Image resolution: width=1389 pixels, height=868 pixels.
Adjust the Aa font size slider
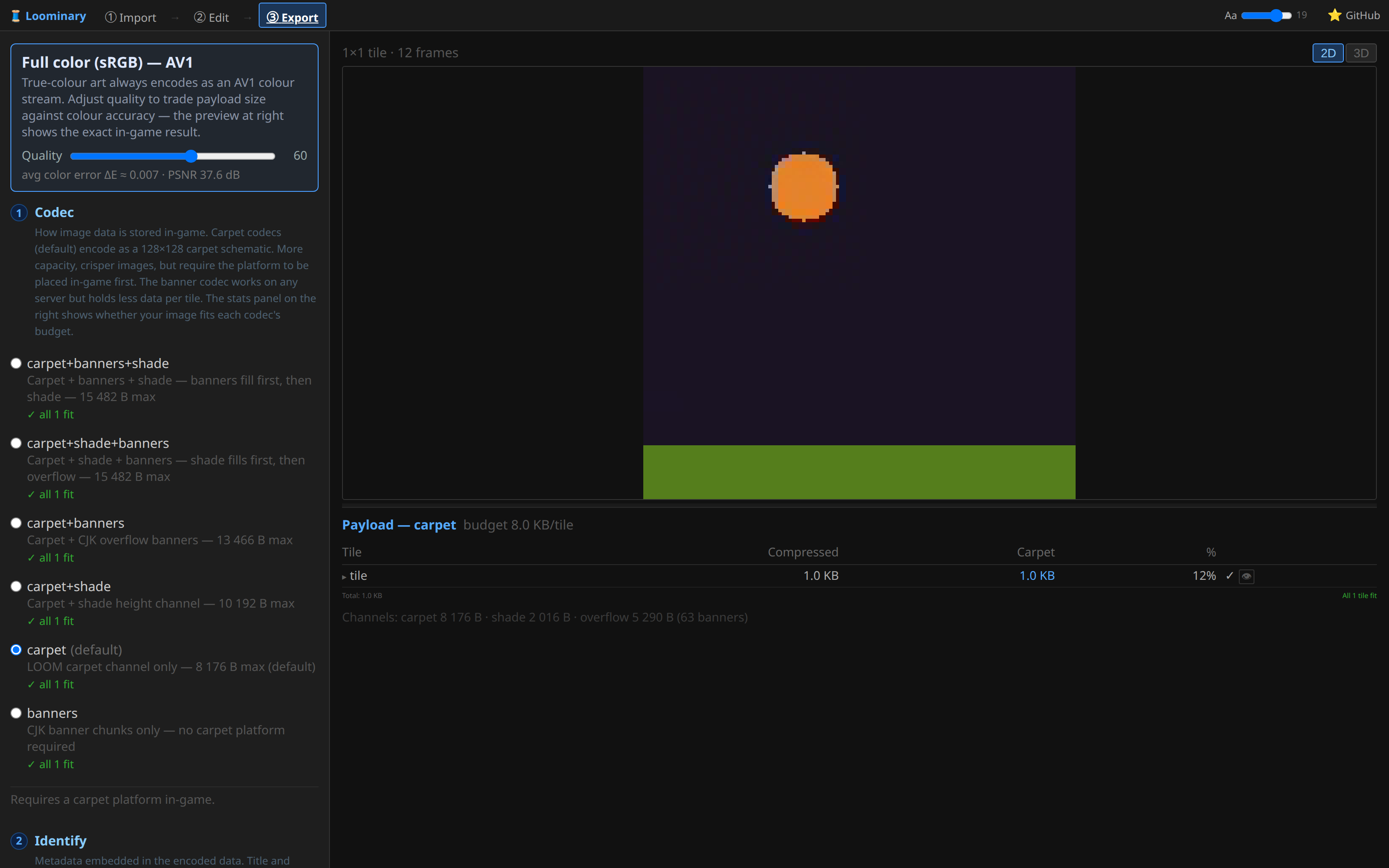tap(1266, 16)
